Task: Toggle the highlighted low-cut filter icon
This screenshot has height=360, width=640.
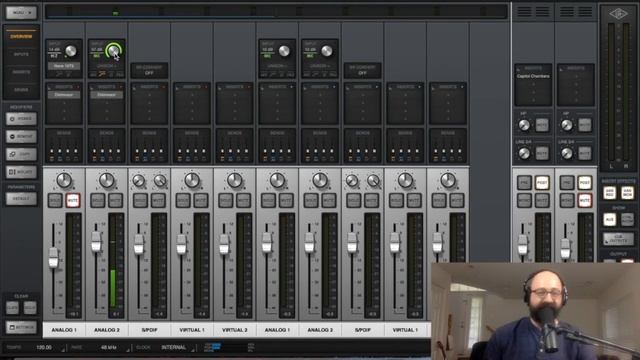Action: tap(102, 74)
